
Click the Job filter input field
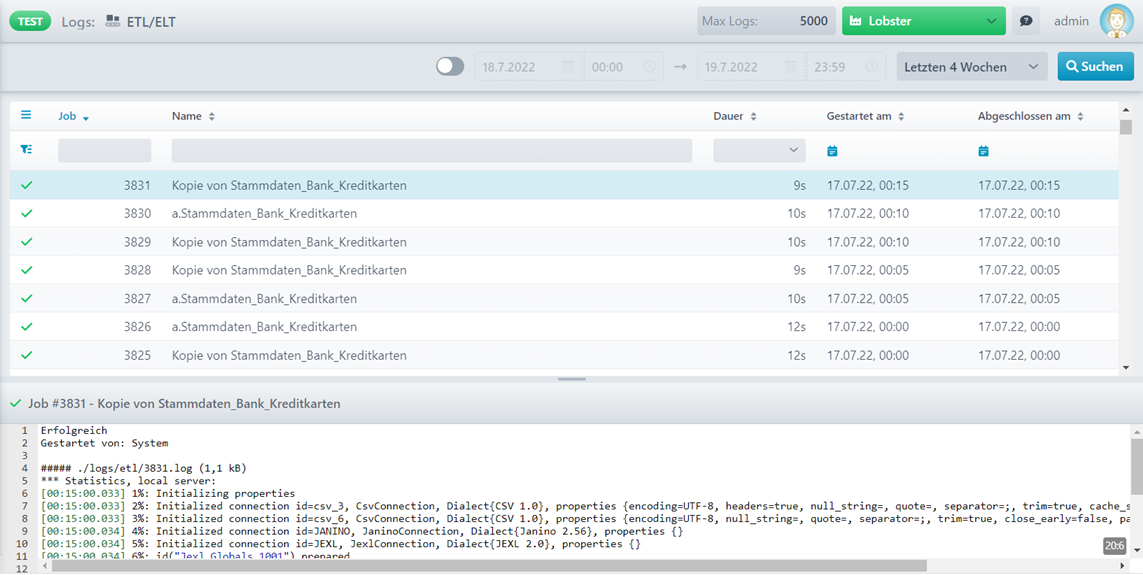coord(105,150)
